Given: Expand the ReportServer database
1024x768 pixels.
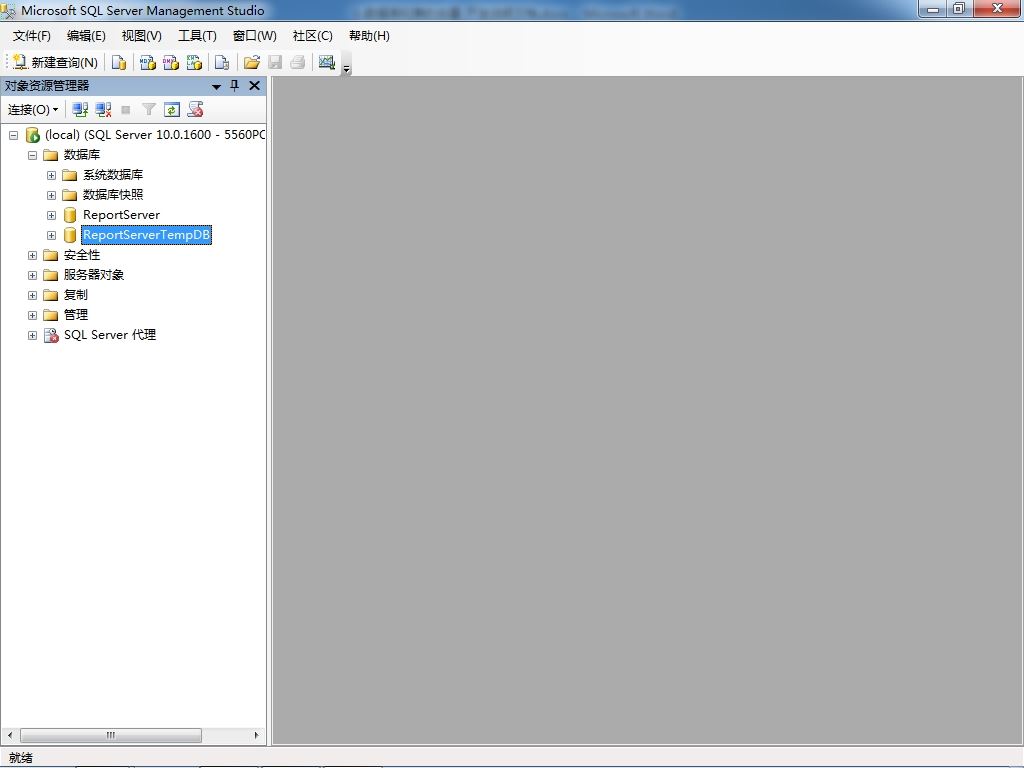Looking at the screenshot, I should [51, 216].
